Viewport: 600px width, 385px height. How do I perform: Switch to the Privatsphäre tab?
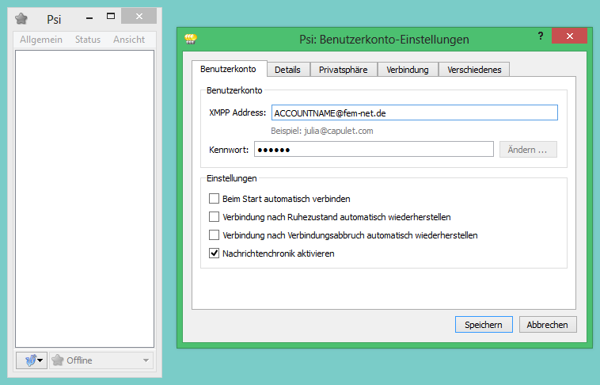(x=343, y=70)
